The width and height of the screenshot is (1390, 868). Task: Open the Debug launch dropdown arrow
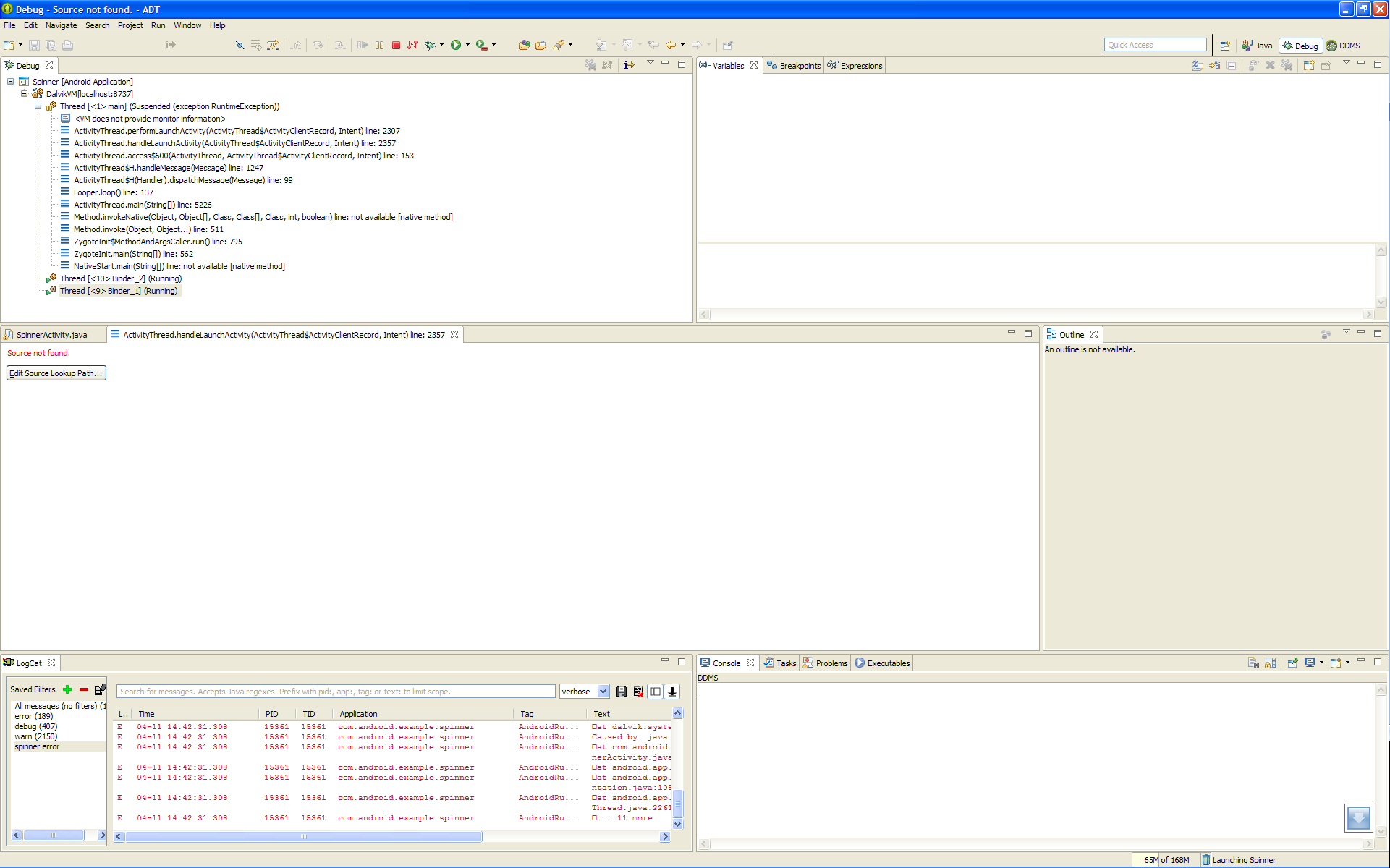(x=441, y=45)
